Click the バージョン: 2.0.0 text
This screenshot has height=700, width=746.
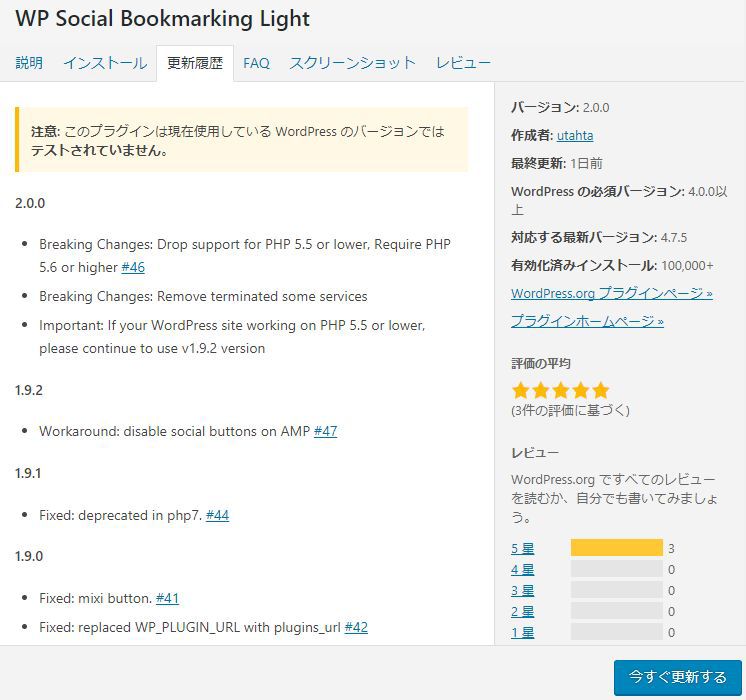(x=560, y=108)
